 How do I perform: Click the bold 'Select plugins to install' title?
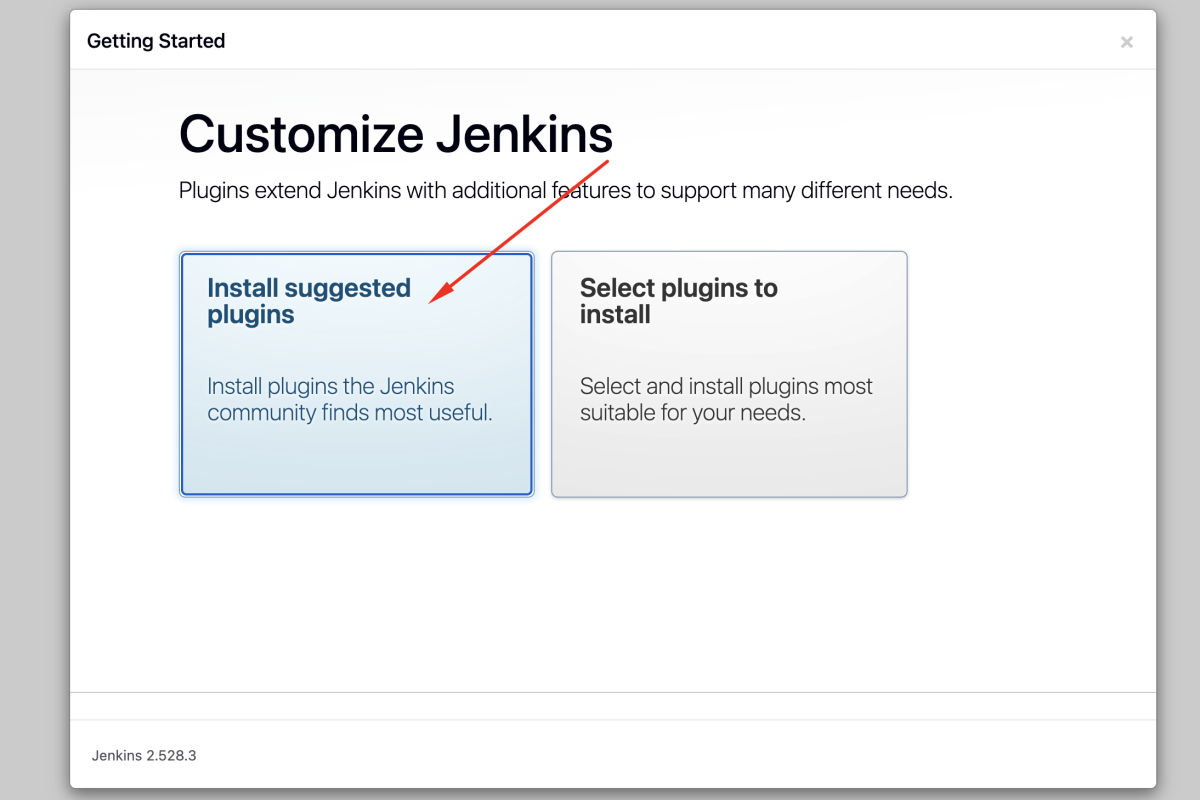pyautogui.click(x=678, y=301)
